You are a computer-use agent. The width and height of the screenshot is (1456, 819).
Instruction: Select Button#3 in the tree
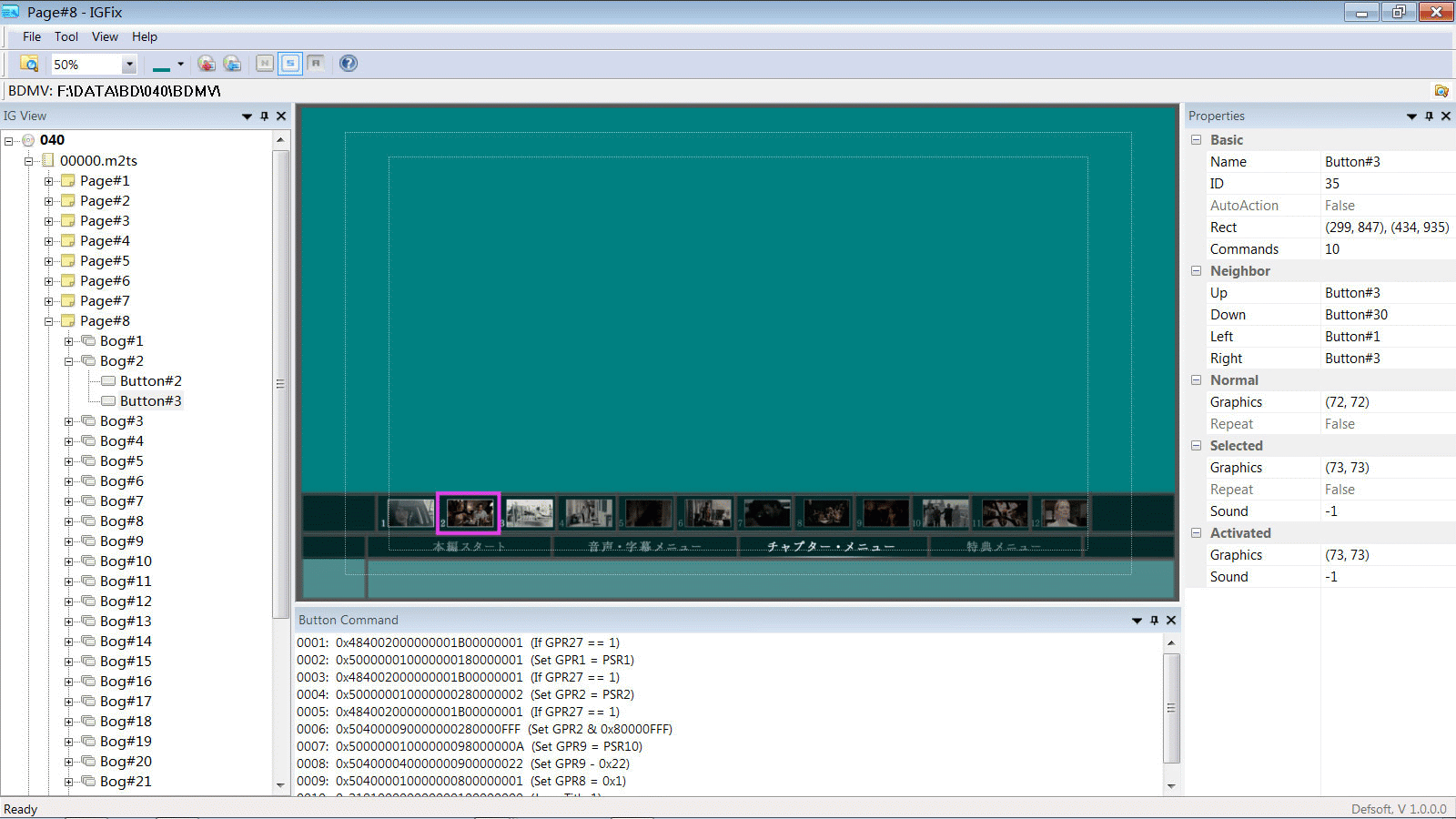point(150,401)
